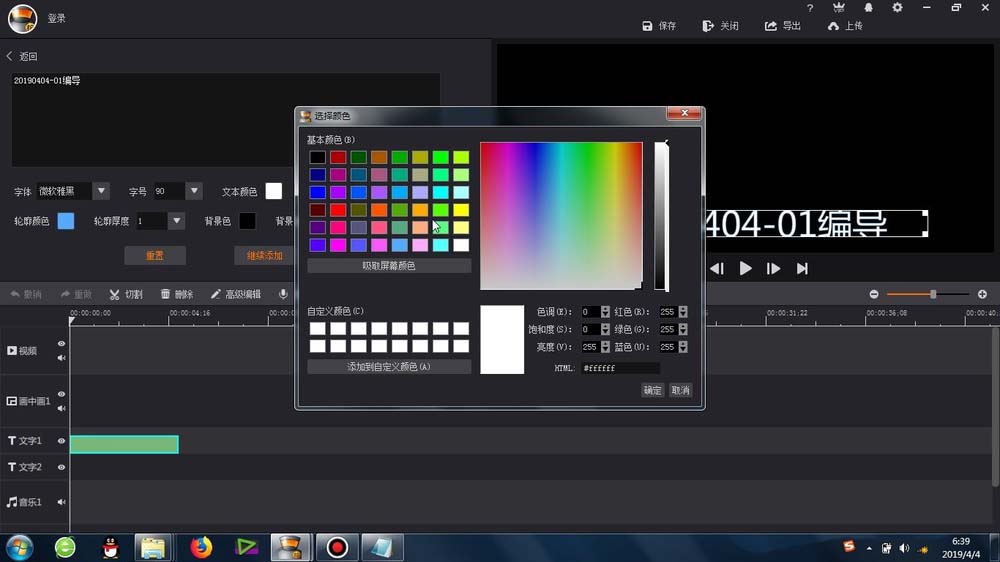Toggle visibility of 画中画1 track
The image size is (1000, 562).
[61, 394]
